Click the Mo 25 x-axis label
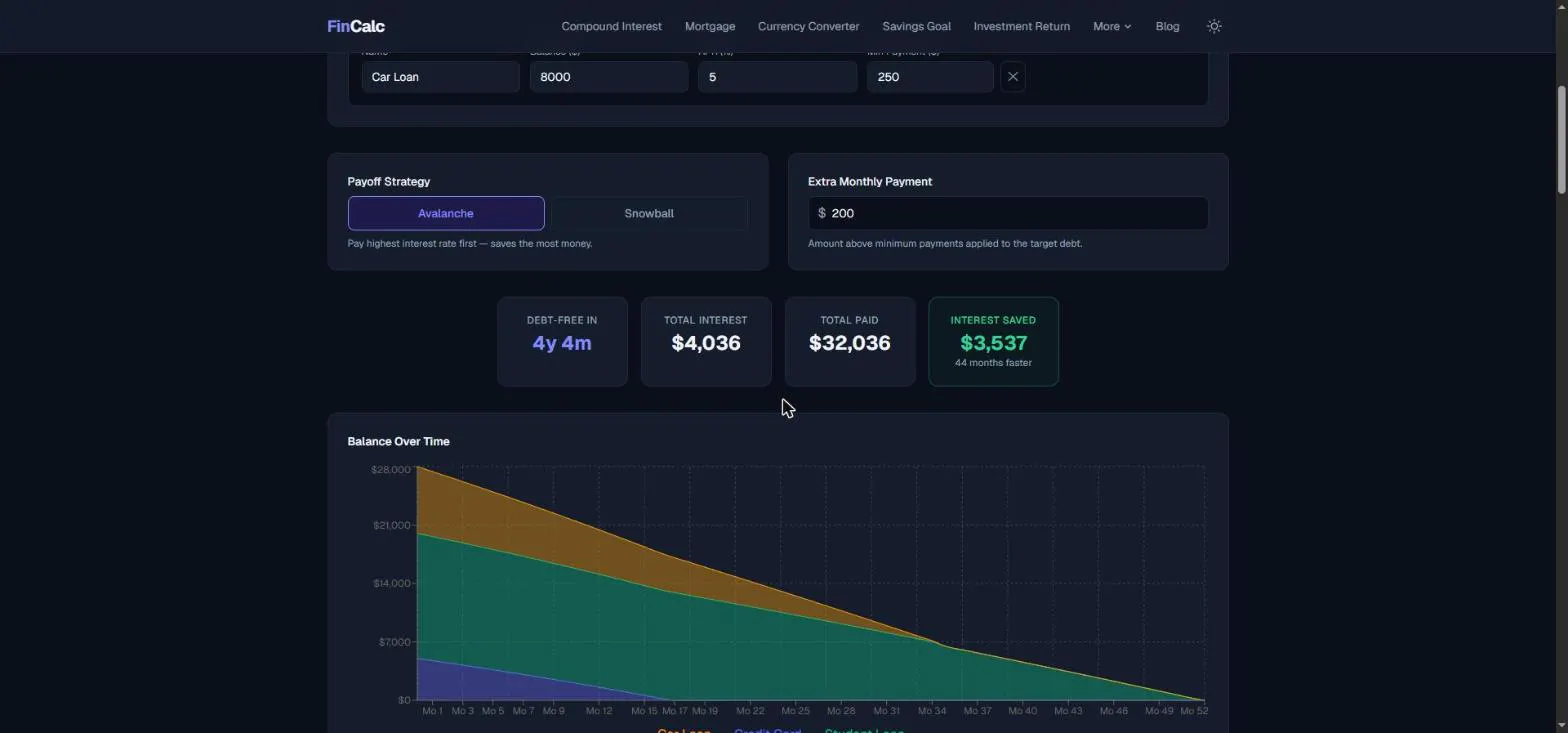Screen dimensions: 1568x733 point(796,711)
